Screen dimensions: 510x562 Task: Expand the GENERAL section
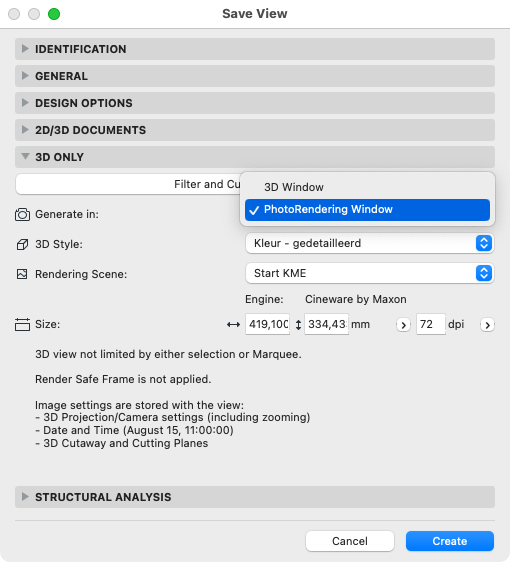tap(255, 76)
